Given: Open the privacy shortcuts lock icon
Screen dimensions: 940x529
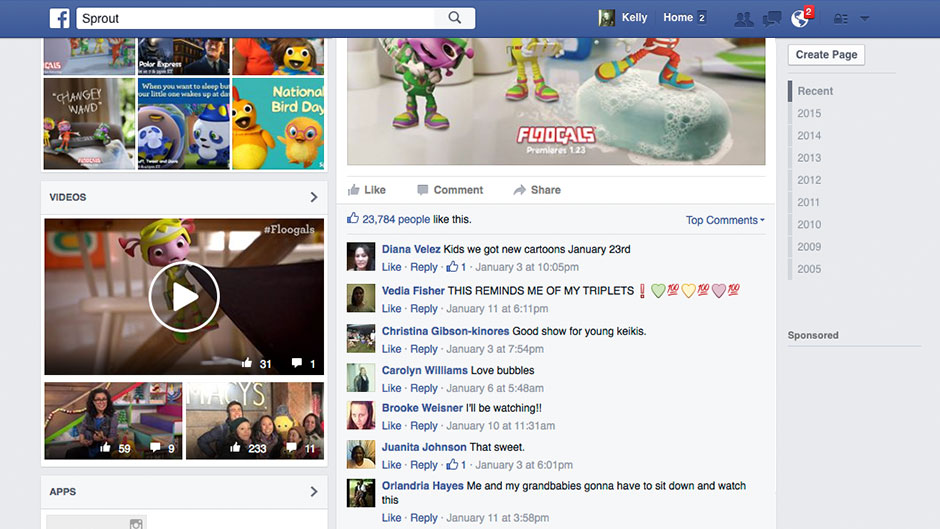Looking at the screenshot, I should tap(840, 18).
